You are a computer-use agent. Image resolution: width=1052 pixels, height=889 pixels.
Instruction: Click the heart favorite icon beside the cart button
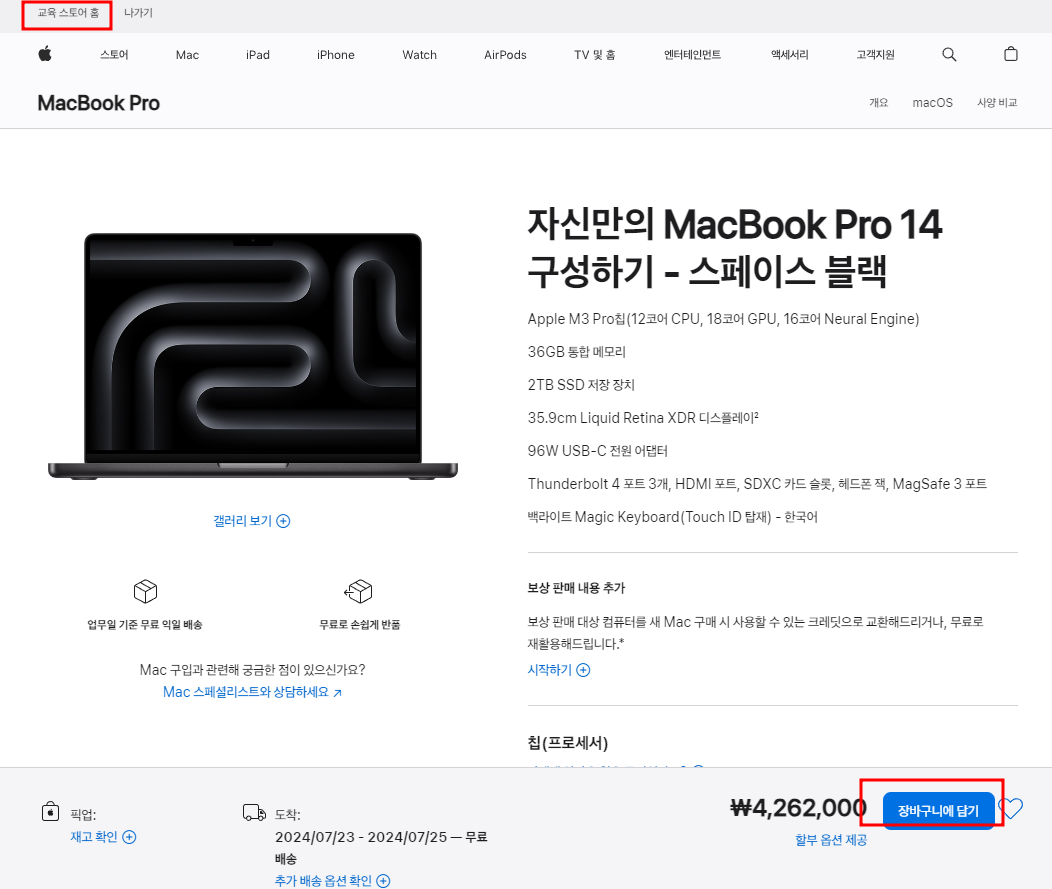1010,809
